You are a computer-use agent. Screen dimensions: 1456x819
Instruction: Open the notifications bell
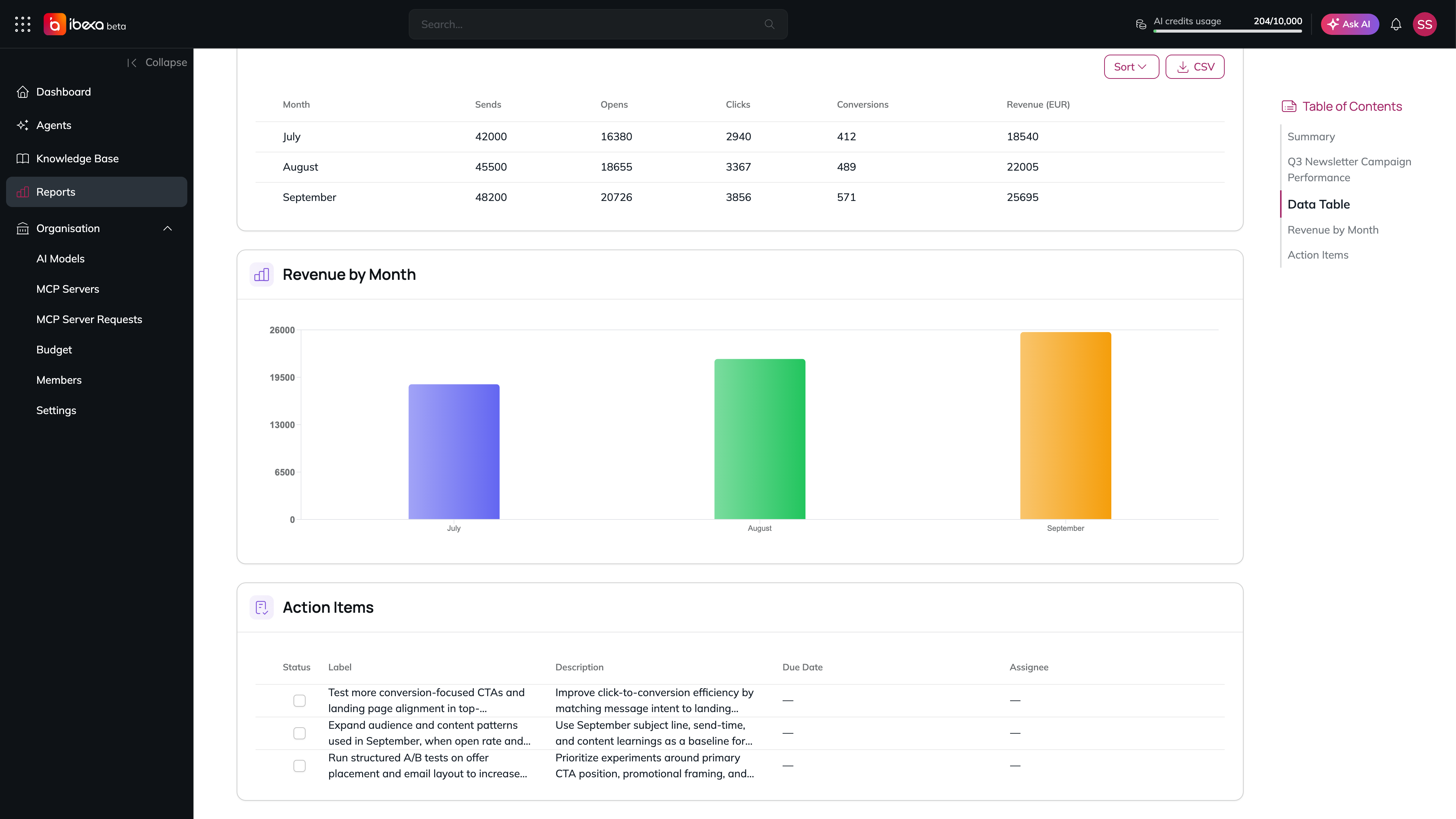(x=1396, y=24)
